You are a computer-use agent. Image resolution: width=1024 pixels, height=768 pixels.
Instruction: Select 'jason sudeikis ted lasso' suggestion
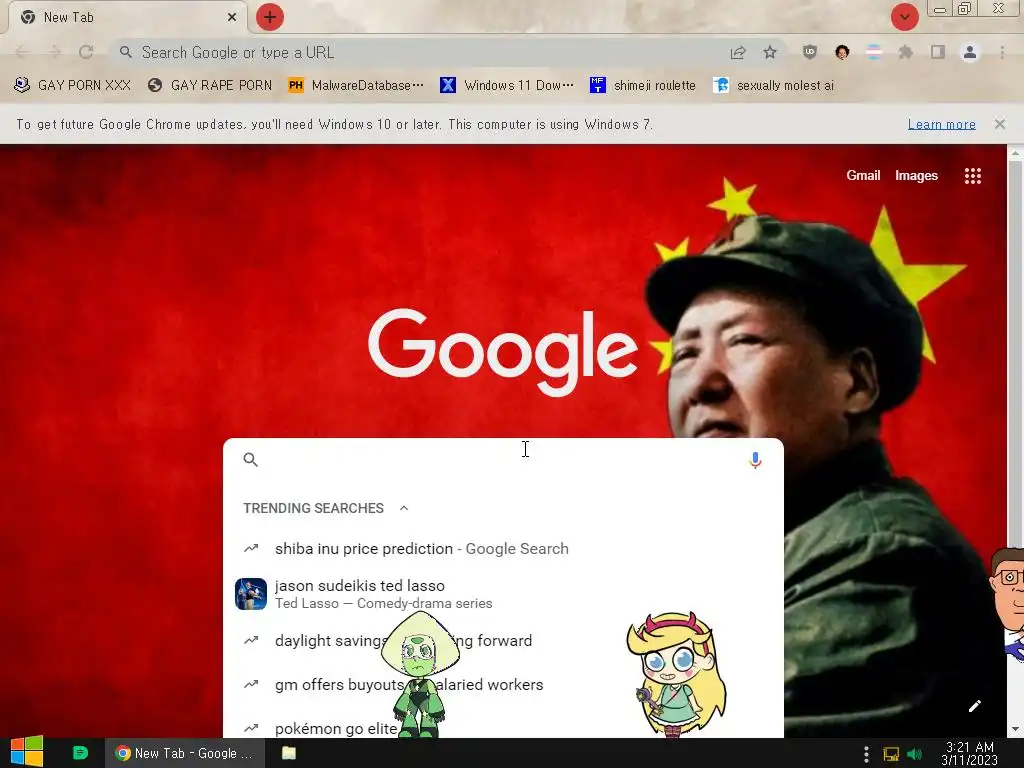tap(503, 594)
